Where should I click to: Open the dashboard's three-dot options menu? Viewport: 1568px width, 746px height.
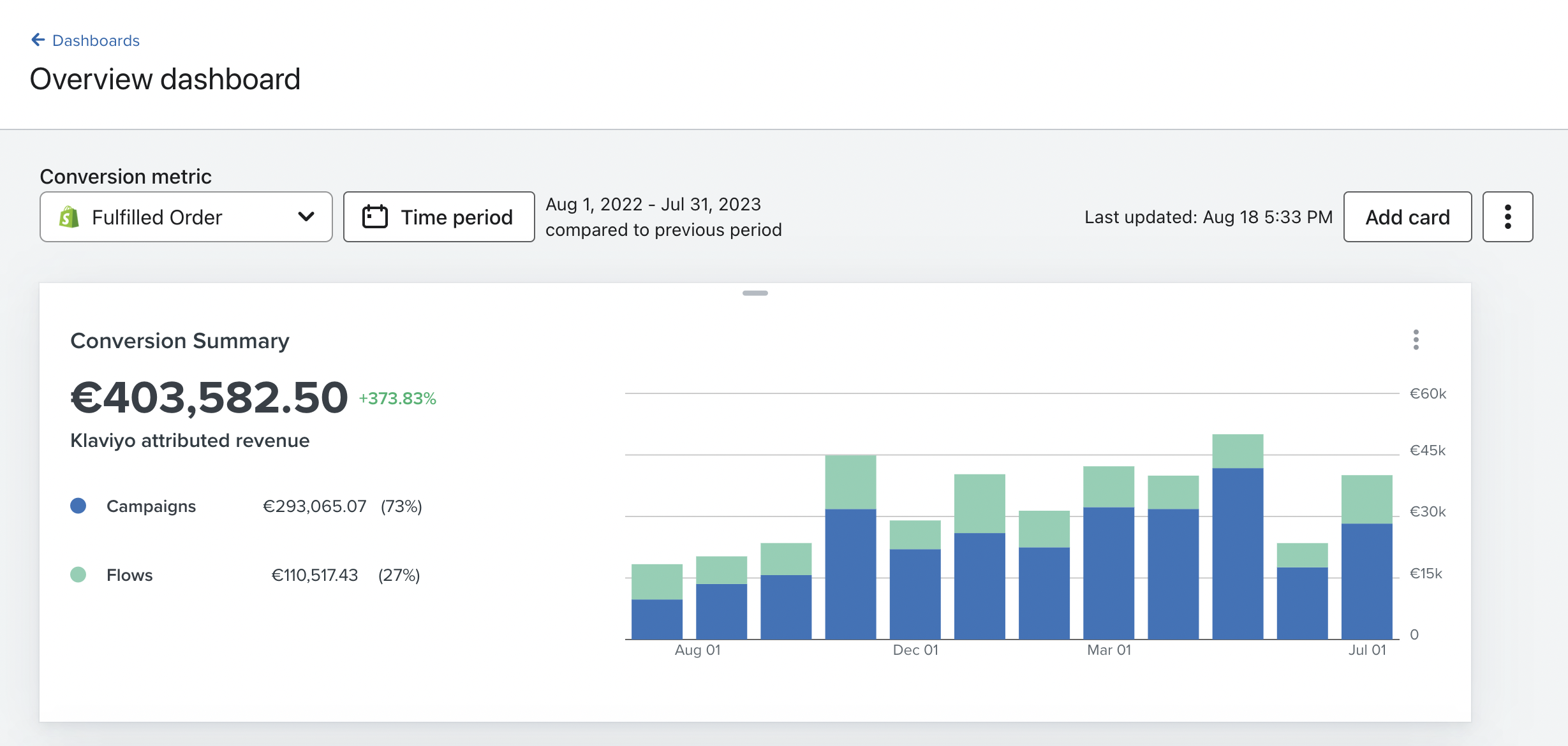pos(1507,217)
